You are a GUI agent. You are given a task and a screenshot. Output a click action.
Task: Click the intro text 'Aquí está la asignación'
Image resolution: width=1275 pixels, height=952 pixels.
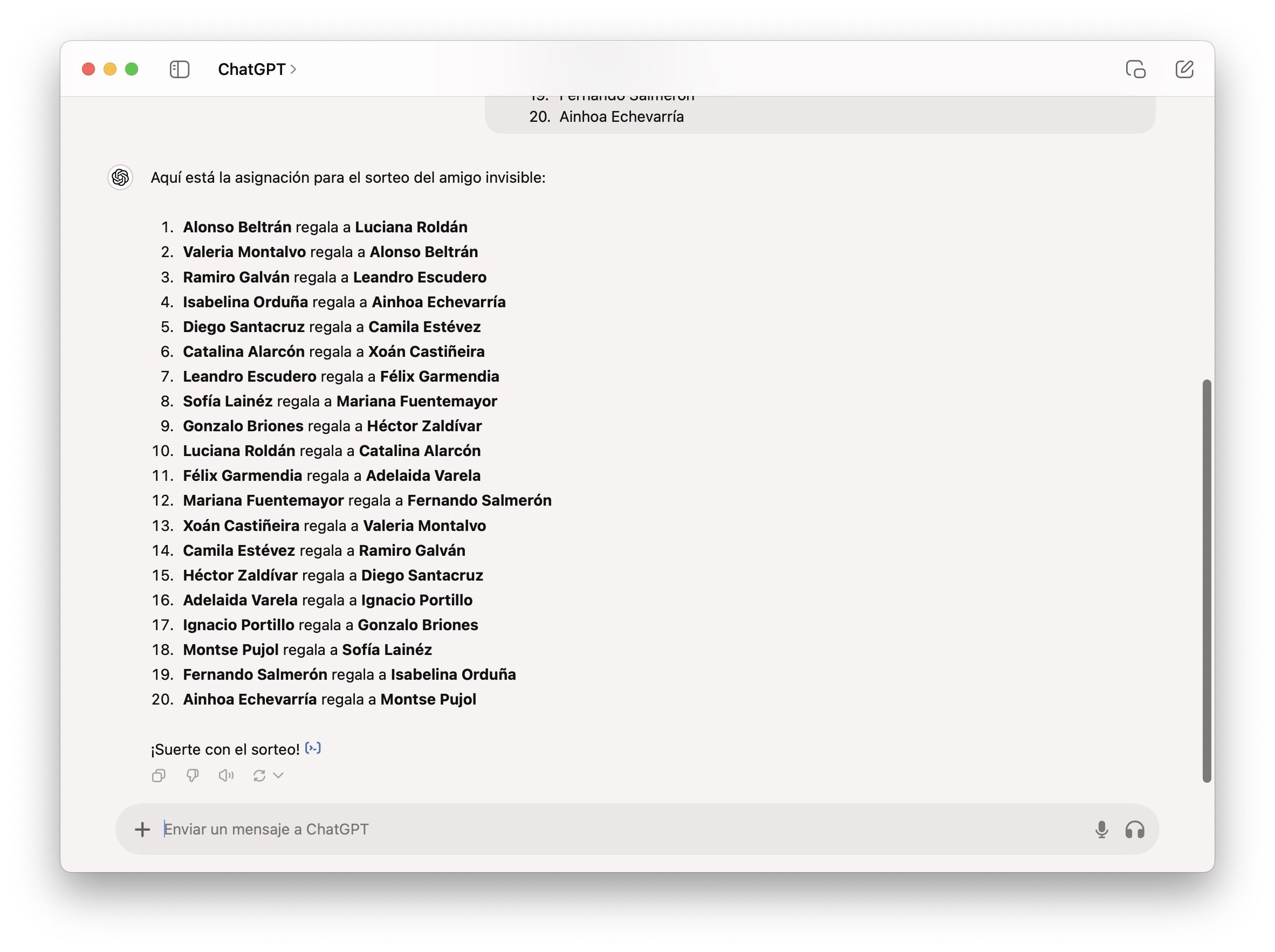(x=230, y=177)
